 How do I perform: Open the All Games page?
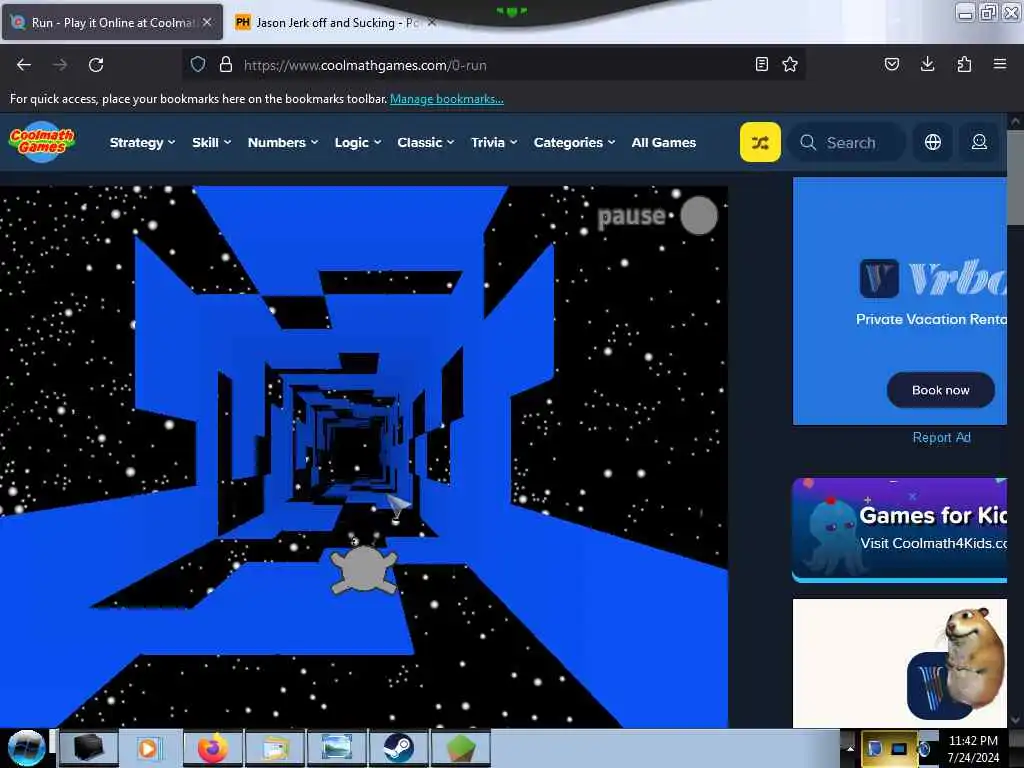point(664,142)
